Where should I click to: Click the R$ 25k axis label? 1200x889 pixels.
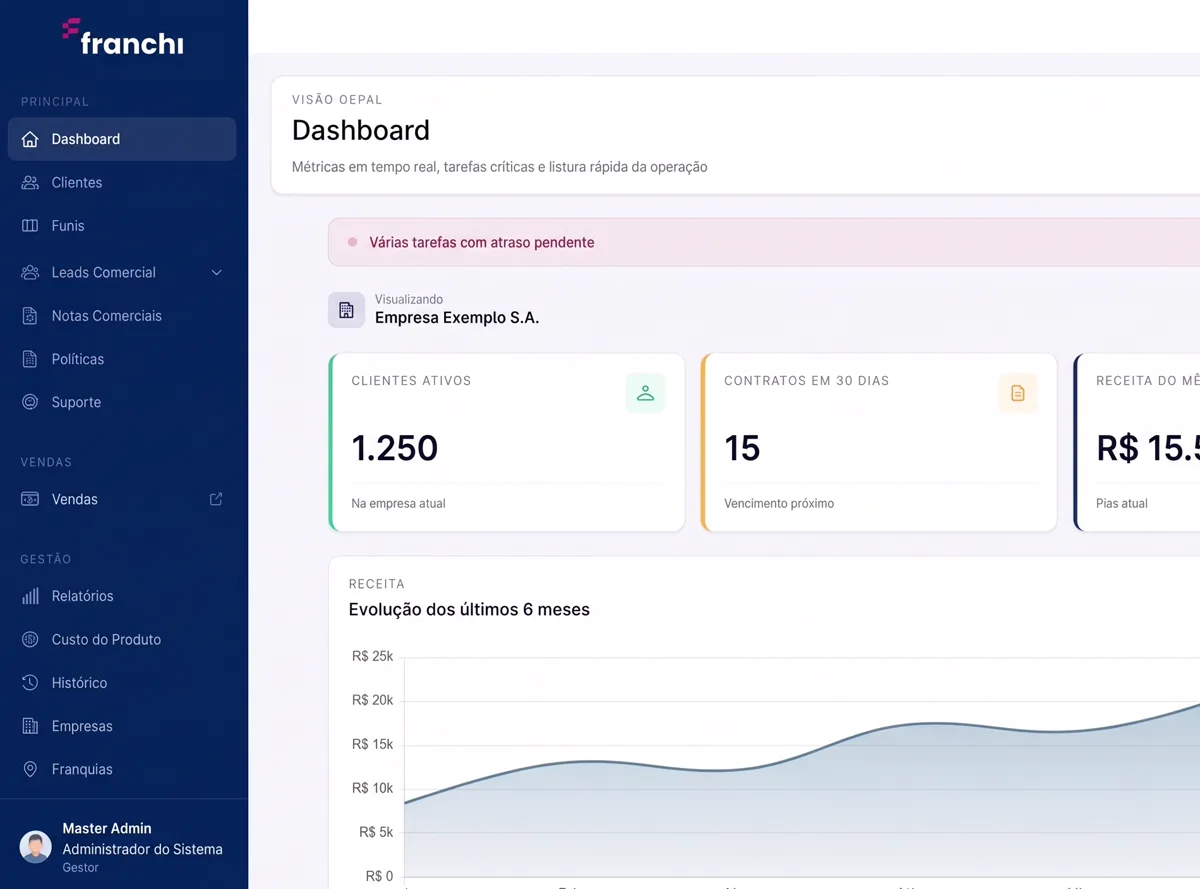tap(373, 656)
